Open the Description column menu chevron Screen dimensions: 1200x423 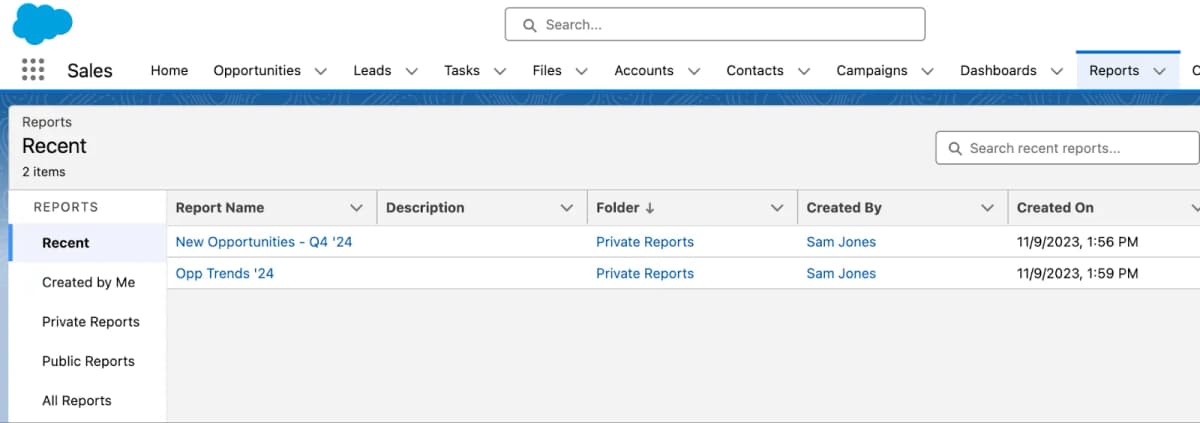567,208
